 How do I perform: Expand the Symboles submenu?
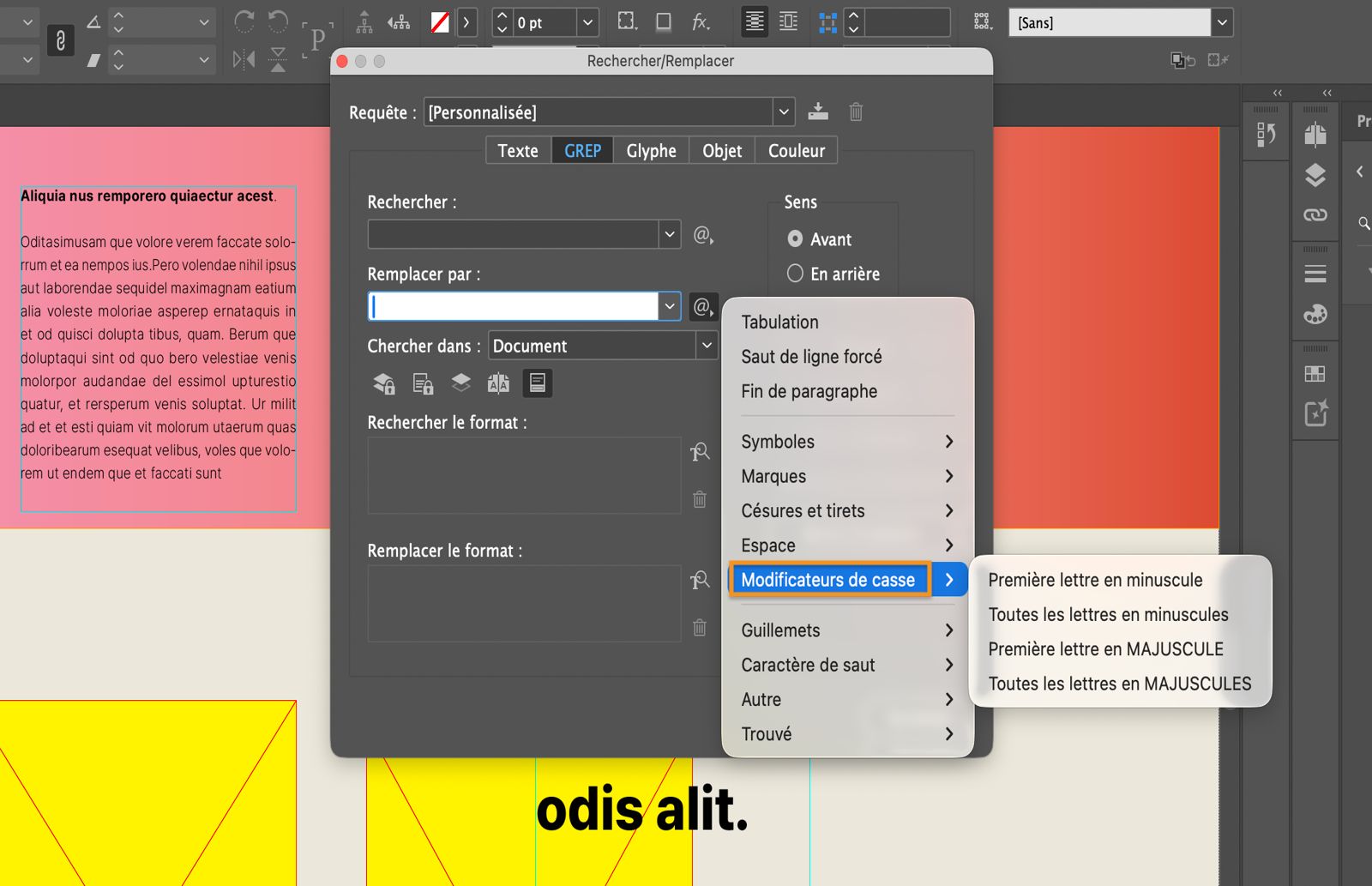point(847,441)
